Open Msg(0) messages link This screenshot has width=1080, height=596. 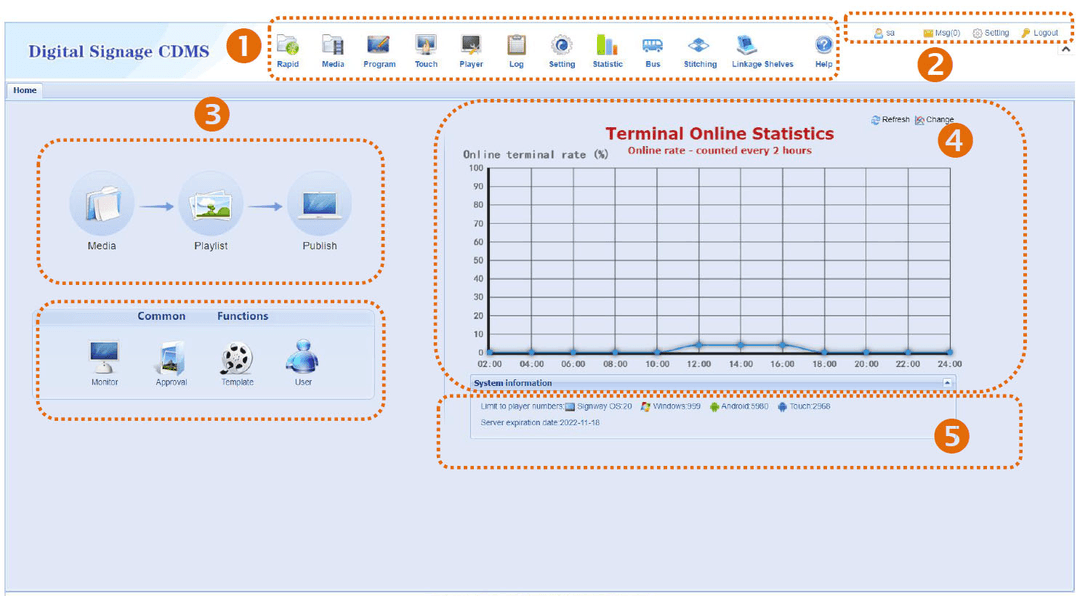click(942, 33)
